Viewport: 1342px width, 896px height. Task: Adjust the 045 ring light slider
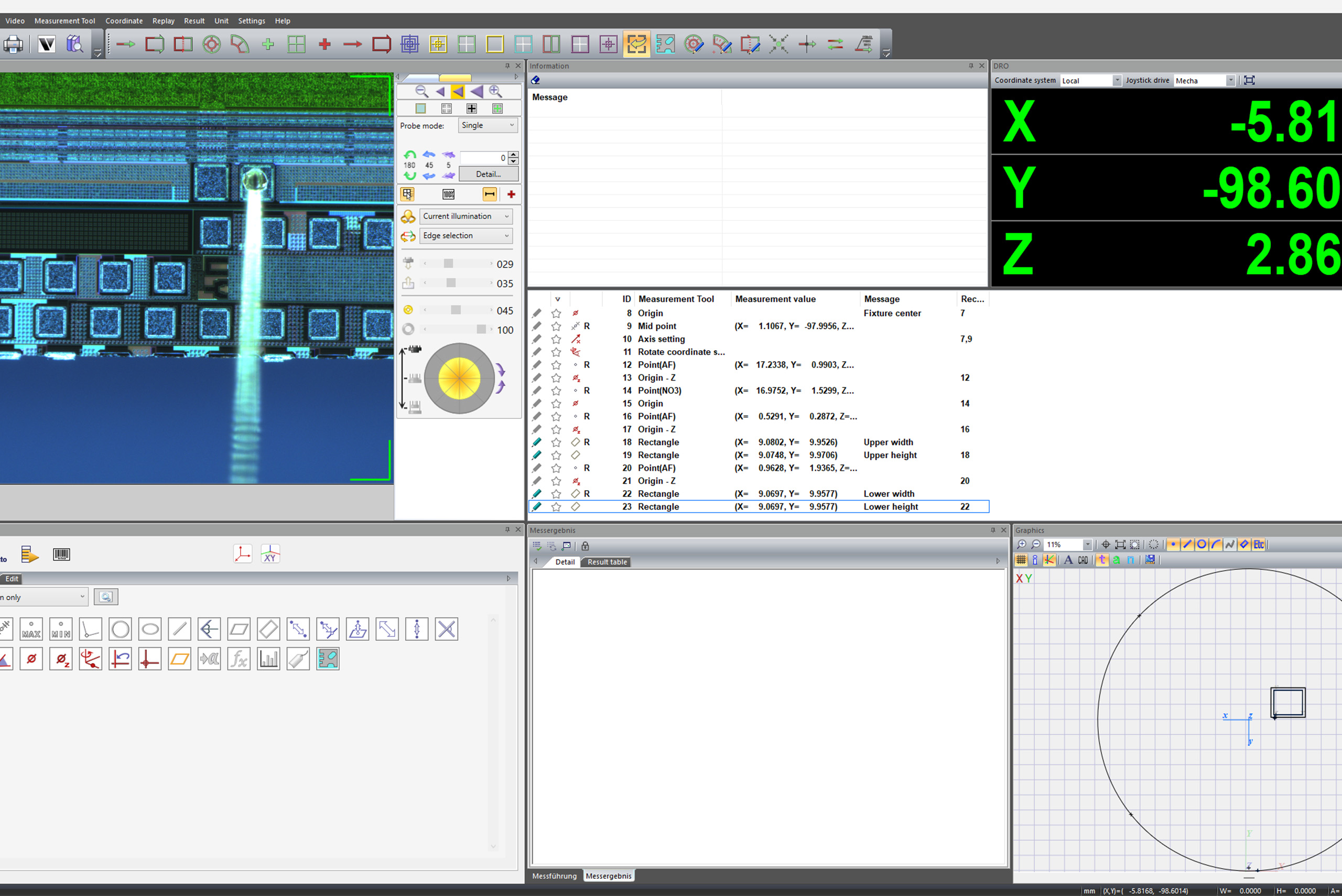tap(456, 310)
